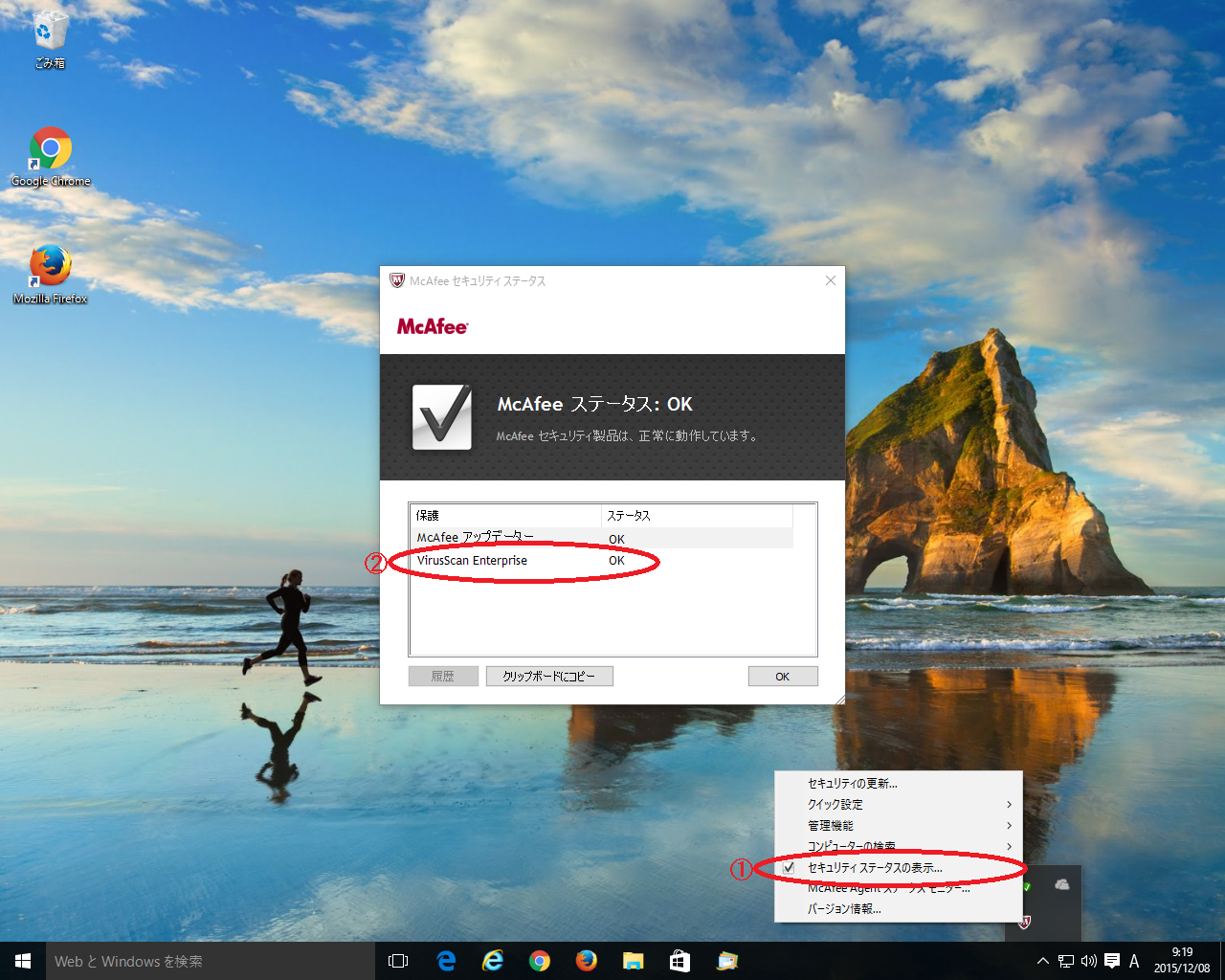This screenshot has height=980, width=1225.
Task: Click the volume speaker icon in tray
Action: click(1088, 961)
